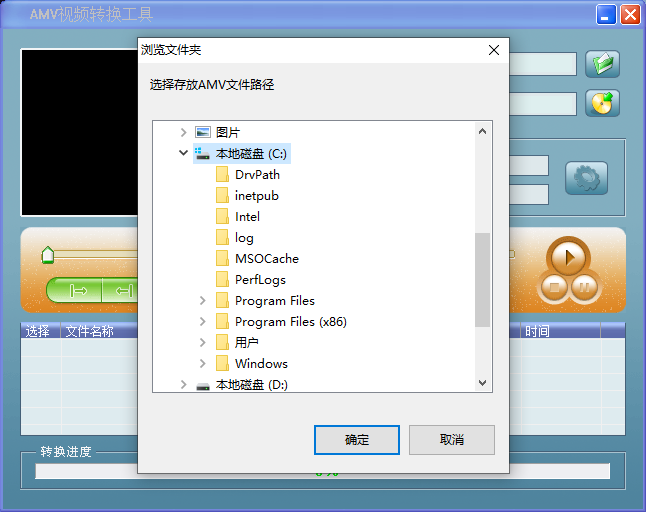Click the 转换进度 progress bar
The width and height of the screenshot is (646, 512).
(x=323, y=471)
